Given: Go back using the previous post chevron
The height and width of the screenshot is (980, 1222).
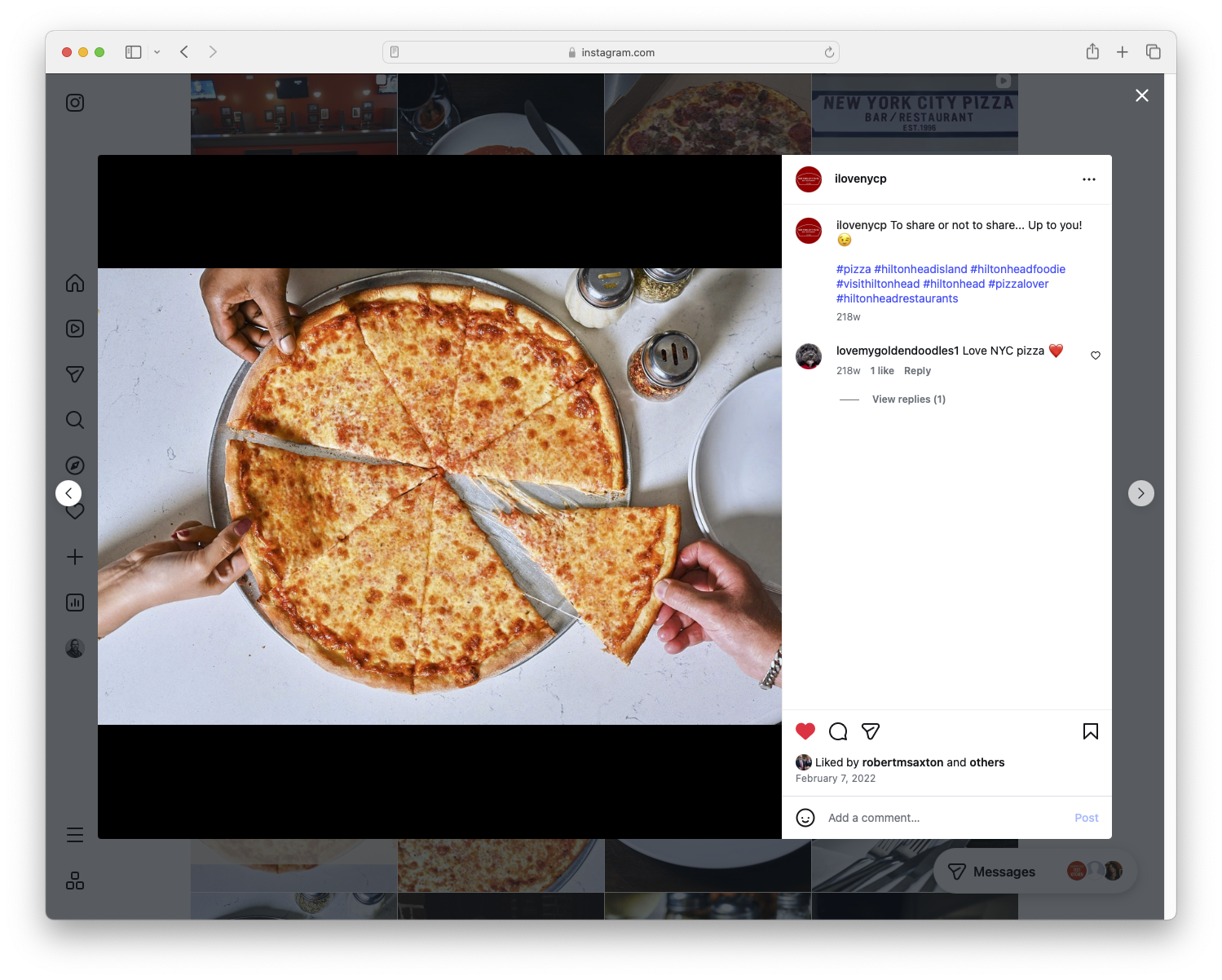Looking at the screenshot, I should 68,492.
